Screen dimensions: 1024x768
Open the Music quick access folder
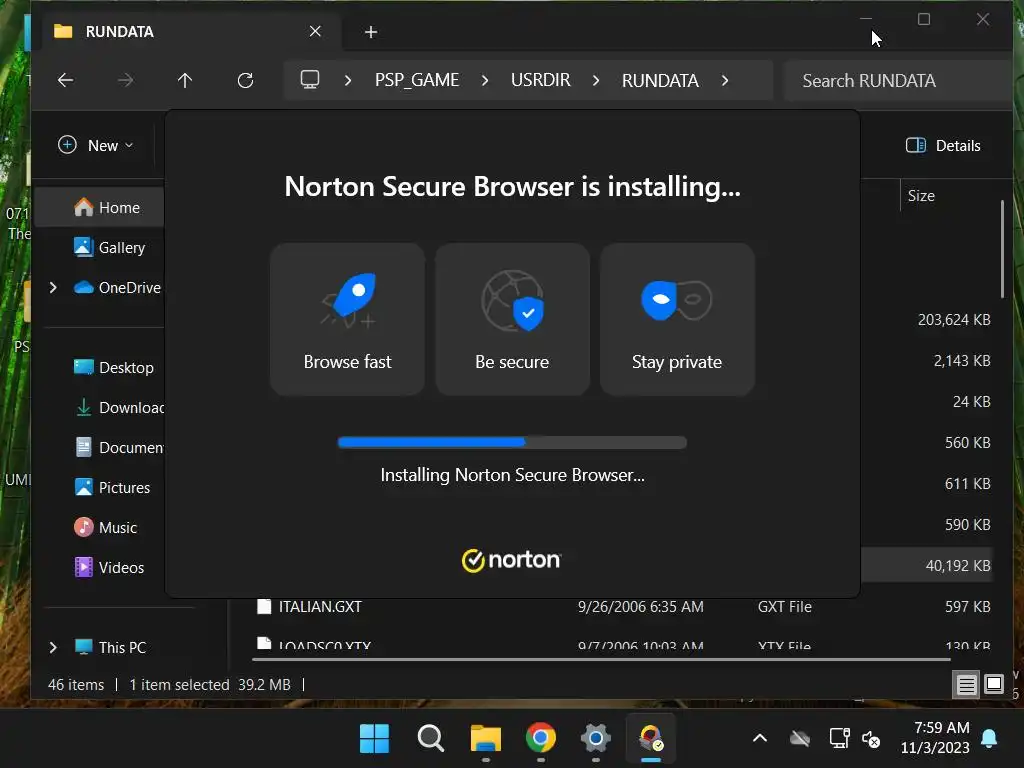tap(105, 527)
